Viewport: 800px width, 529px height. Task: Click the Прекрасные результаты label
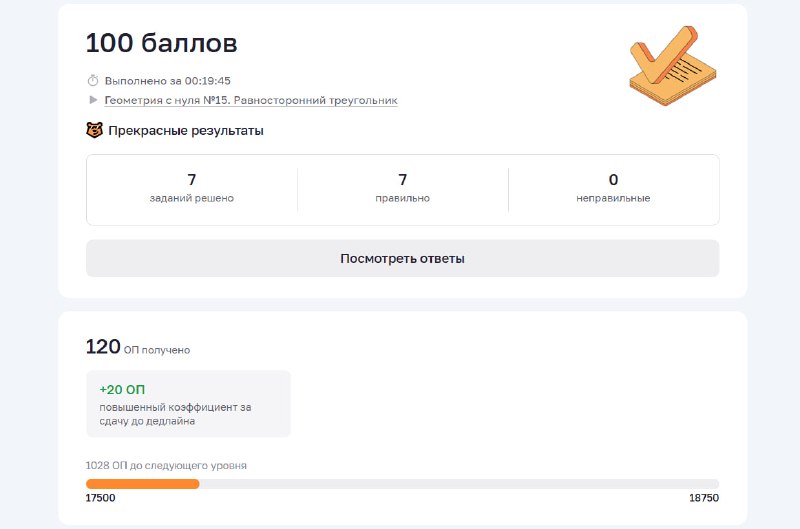[186, 131]
